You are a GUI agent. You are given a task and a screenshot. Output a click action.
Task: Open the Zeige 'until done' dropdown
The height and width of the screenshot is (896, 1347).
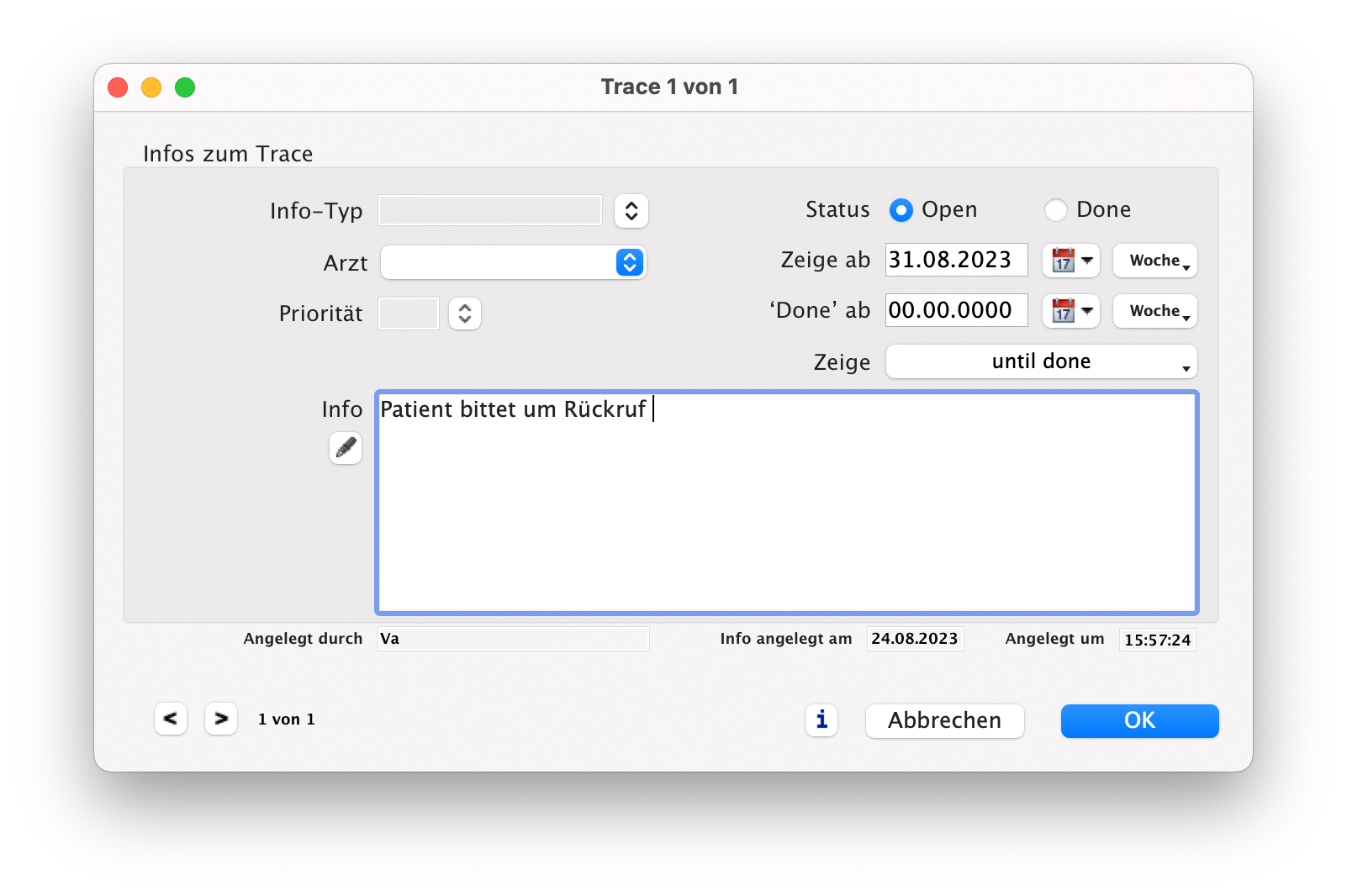coord(1041,361)
